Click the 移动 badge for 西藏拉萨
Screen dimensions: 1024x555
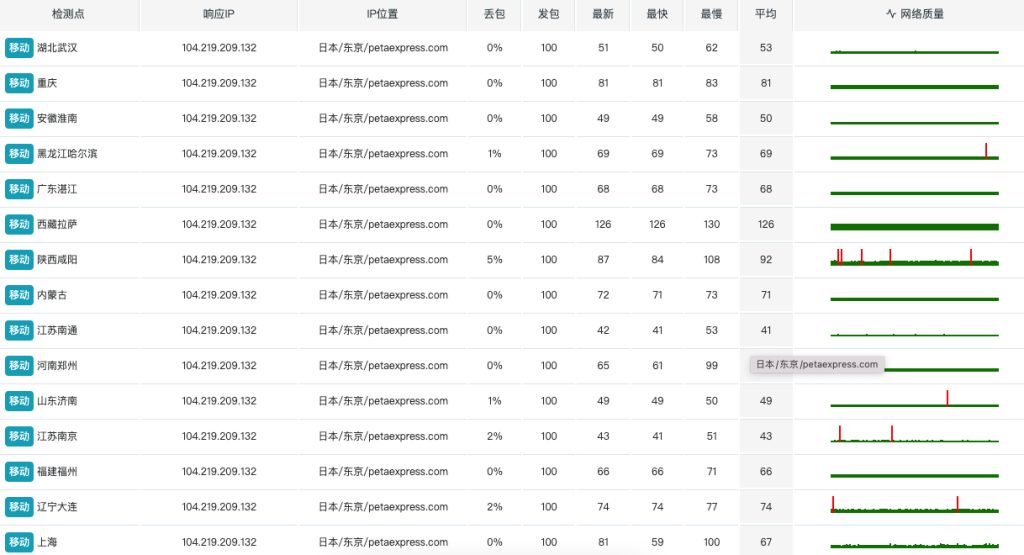(x=19, y=224)
